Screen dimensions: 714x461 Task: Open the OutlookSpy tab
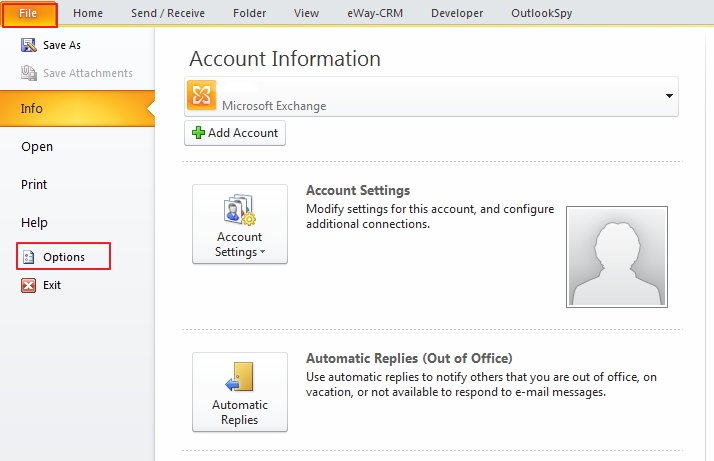click(541, 14)
